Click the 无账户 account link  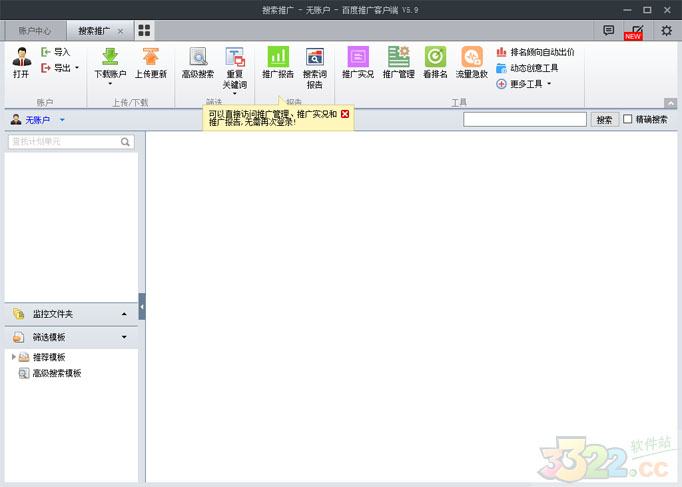(37, 120)
